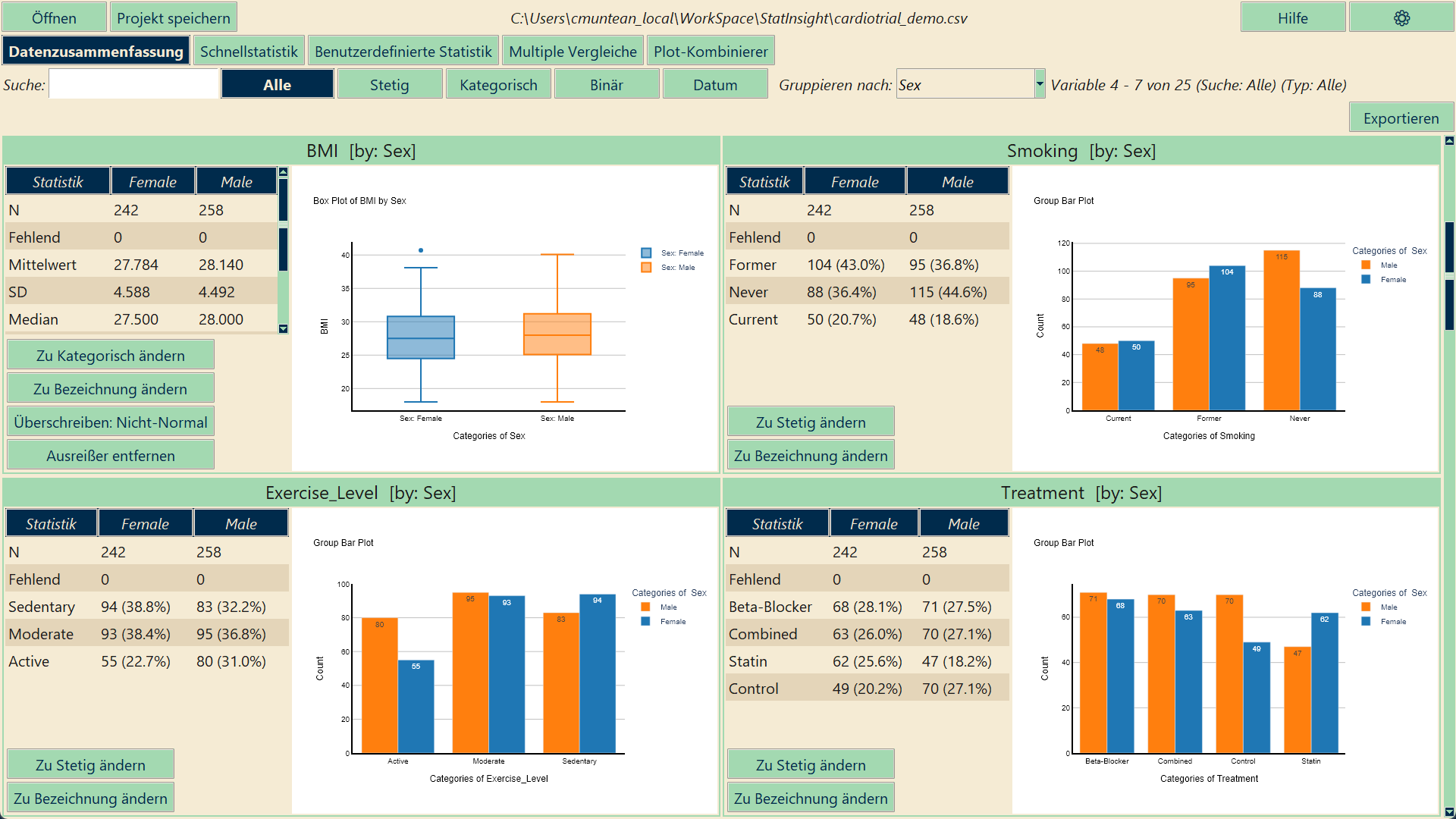Click the Treatment group bar plot

click(1225, 661)
